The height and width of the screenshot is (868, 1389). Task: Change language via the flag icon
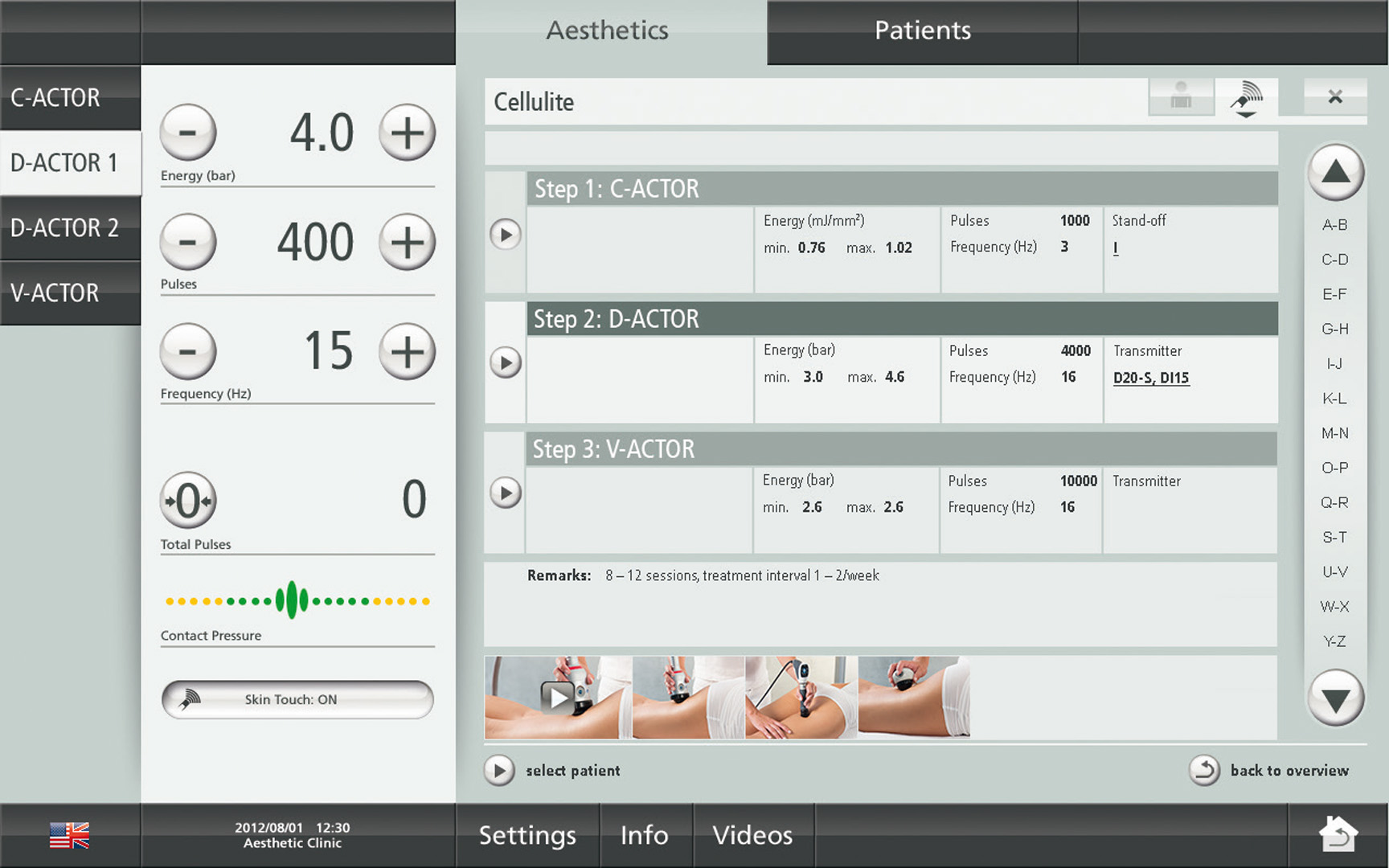(69, 835)
